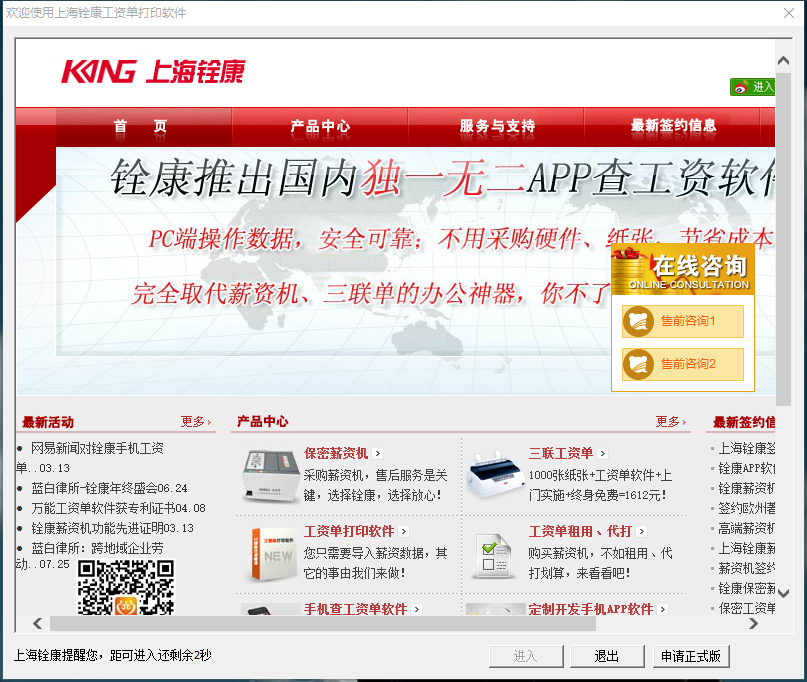Click arrow icon next to 三联工资单
This screenshot has width=807, height=682.
[x=603, y=453]
